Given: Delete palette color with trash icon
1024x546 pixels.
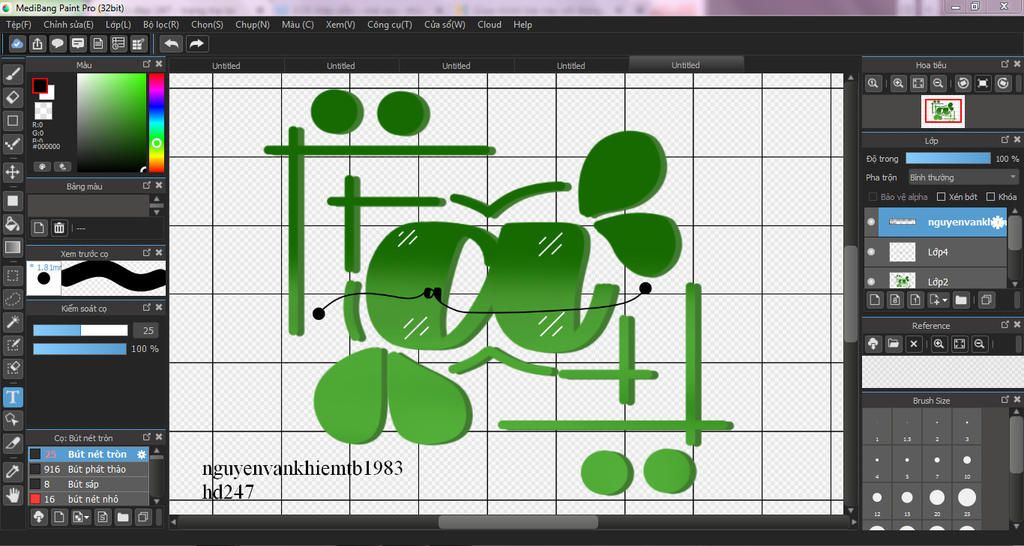Looking at the screenshot, I should click(59, 228).
